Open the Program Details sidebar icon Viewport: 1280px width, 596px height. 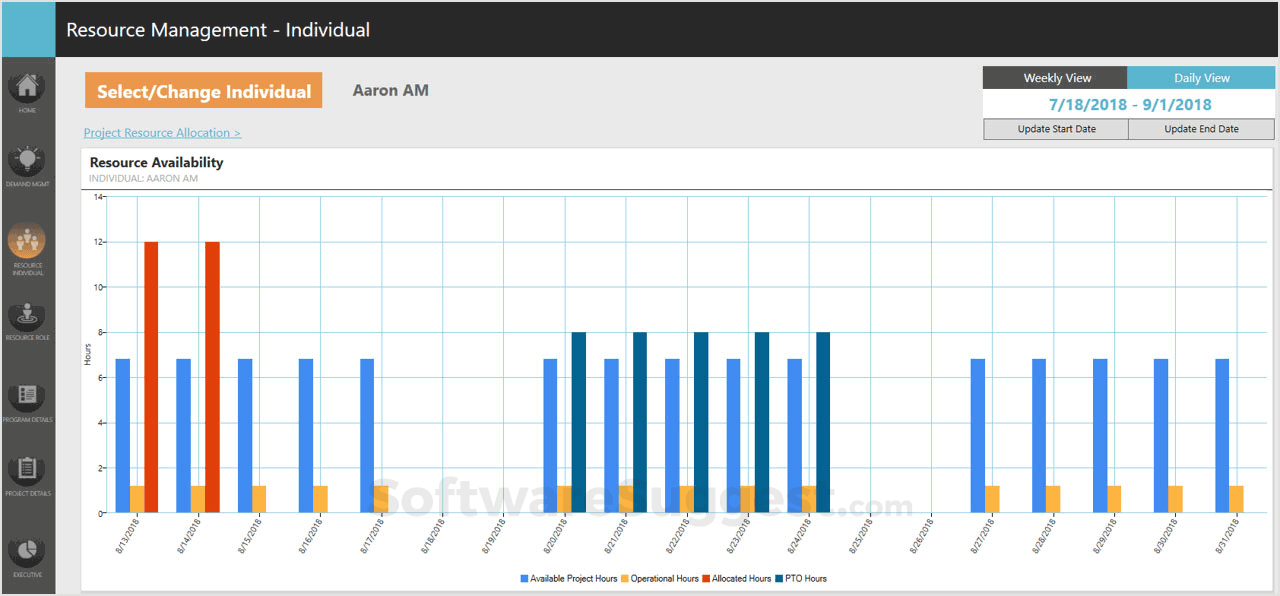point(27,396)
